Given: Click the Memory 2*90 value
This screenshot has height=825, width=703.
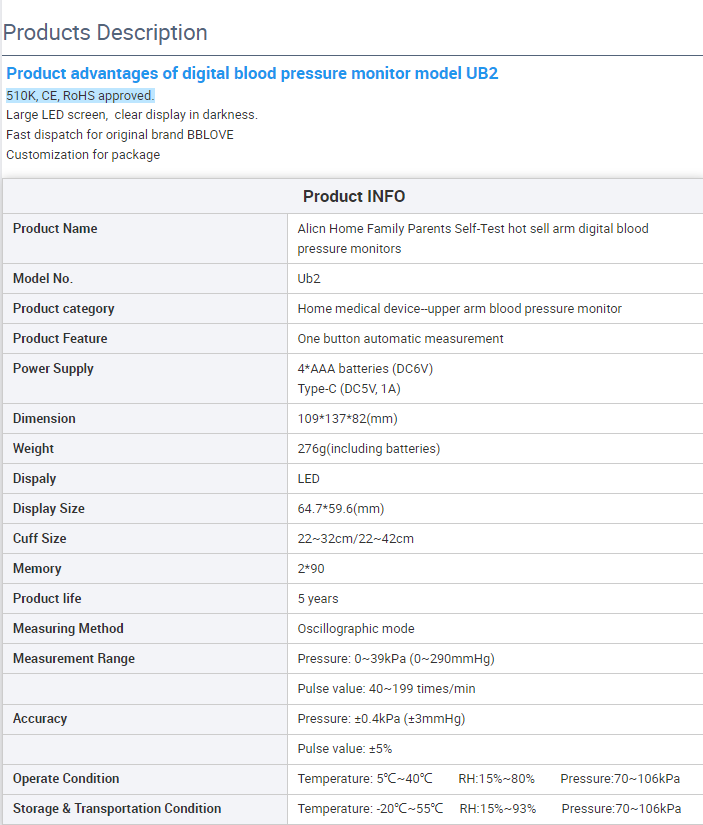Looking at the screenshot, I should [311, 568].
